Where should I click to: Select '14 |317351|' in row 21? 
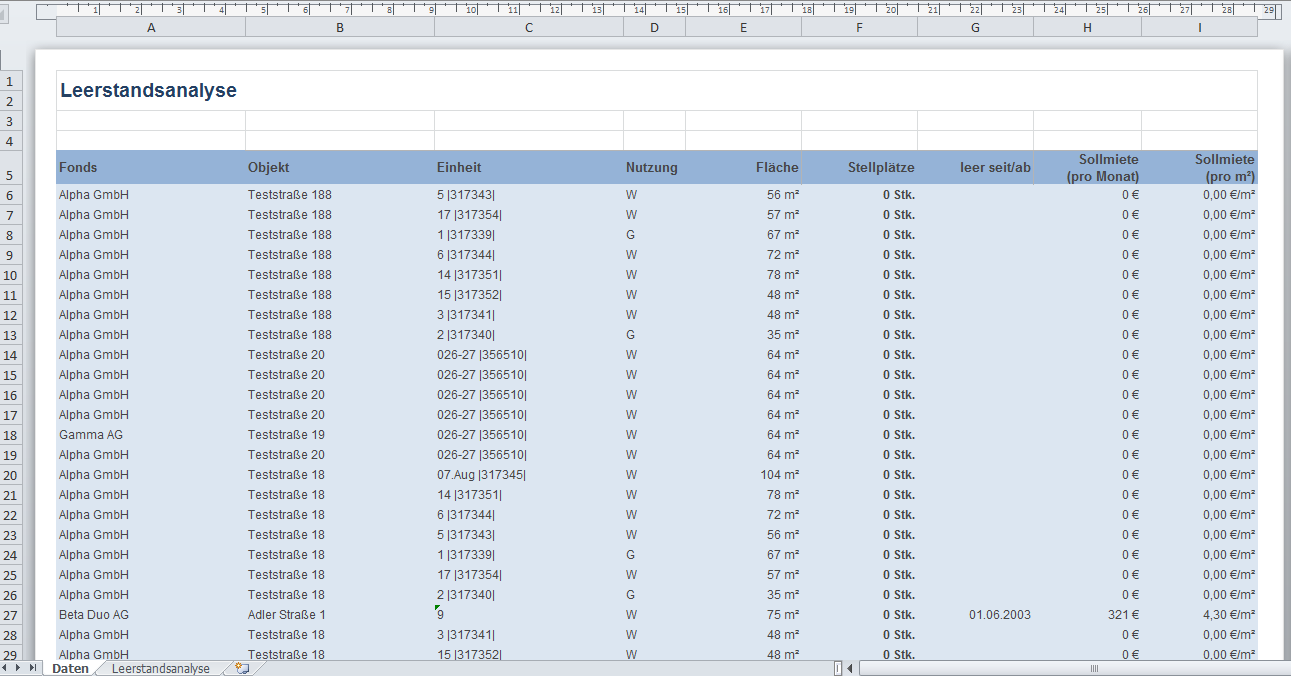(529, 495)
